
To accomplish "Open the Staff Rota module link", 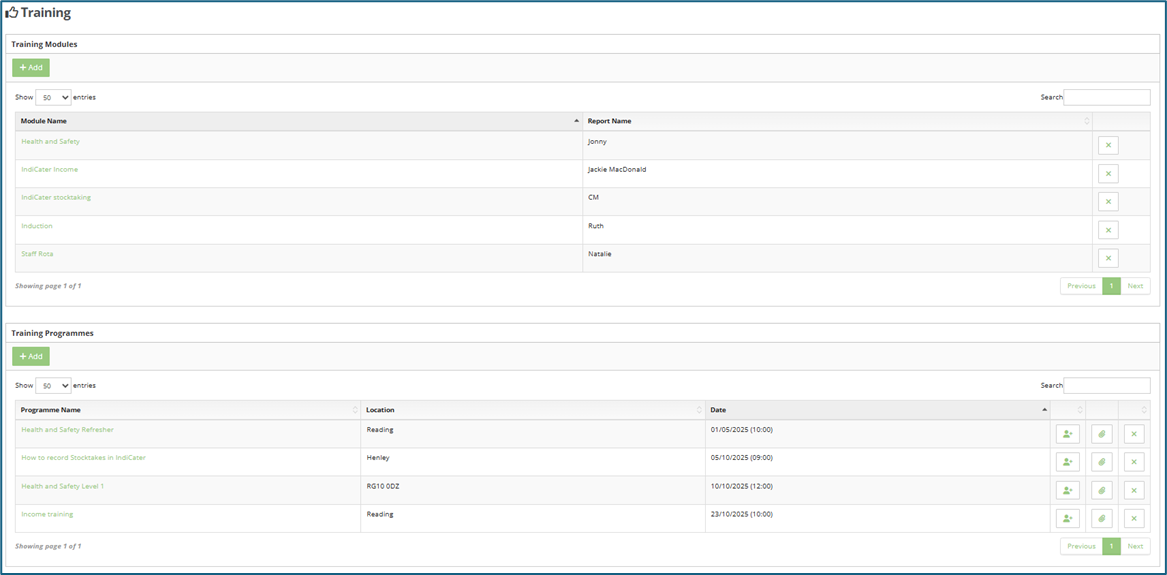I will (x=37, y=254).
